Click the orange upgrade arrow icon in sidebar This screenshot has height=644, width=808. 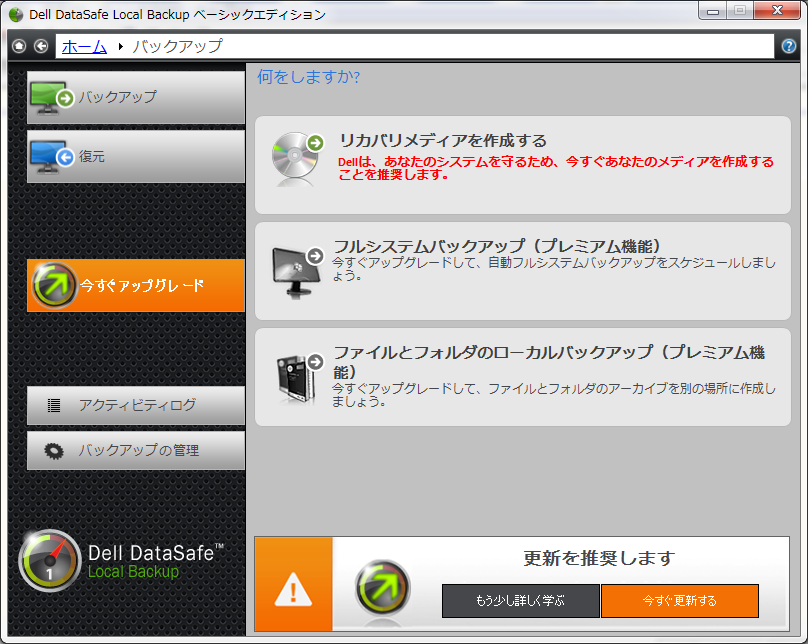(53, 285)
